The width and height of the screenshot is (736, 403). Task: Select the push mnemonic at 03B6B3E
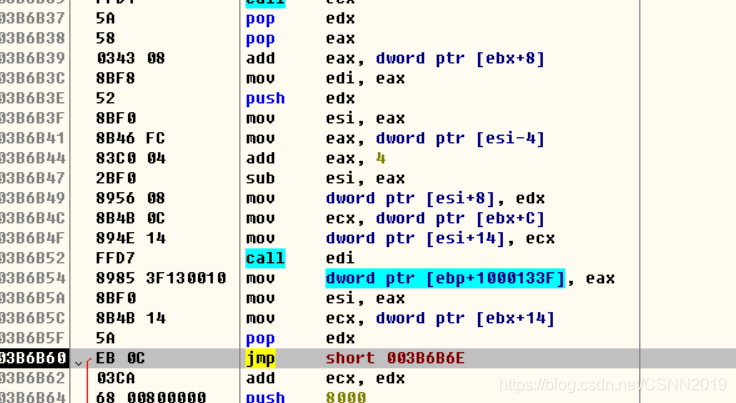pos(265,98)
